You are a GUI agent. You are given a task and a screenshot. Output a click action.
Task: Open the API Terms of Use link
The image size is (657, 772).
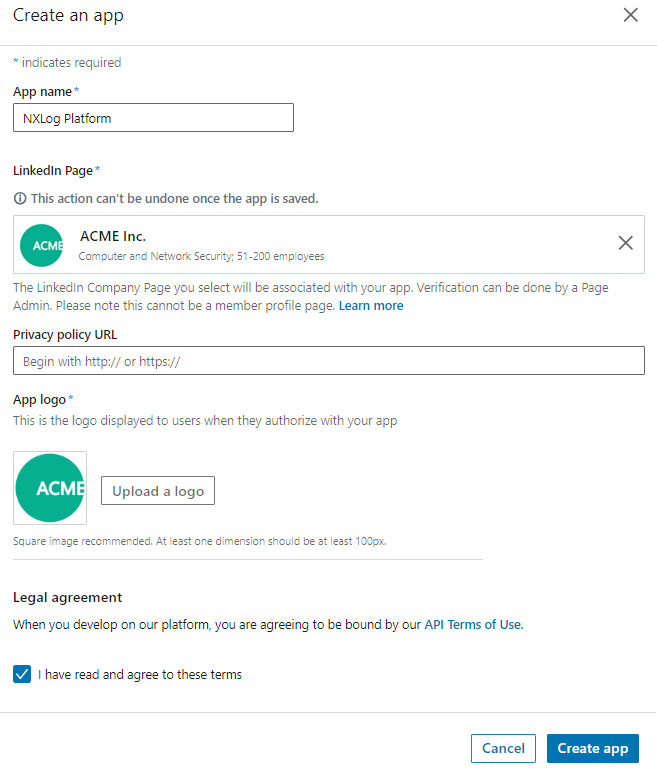coord(472,625)
